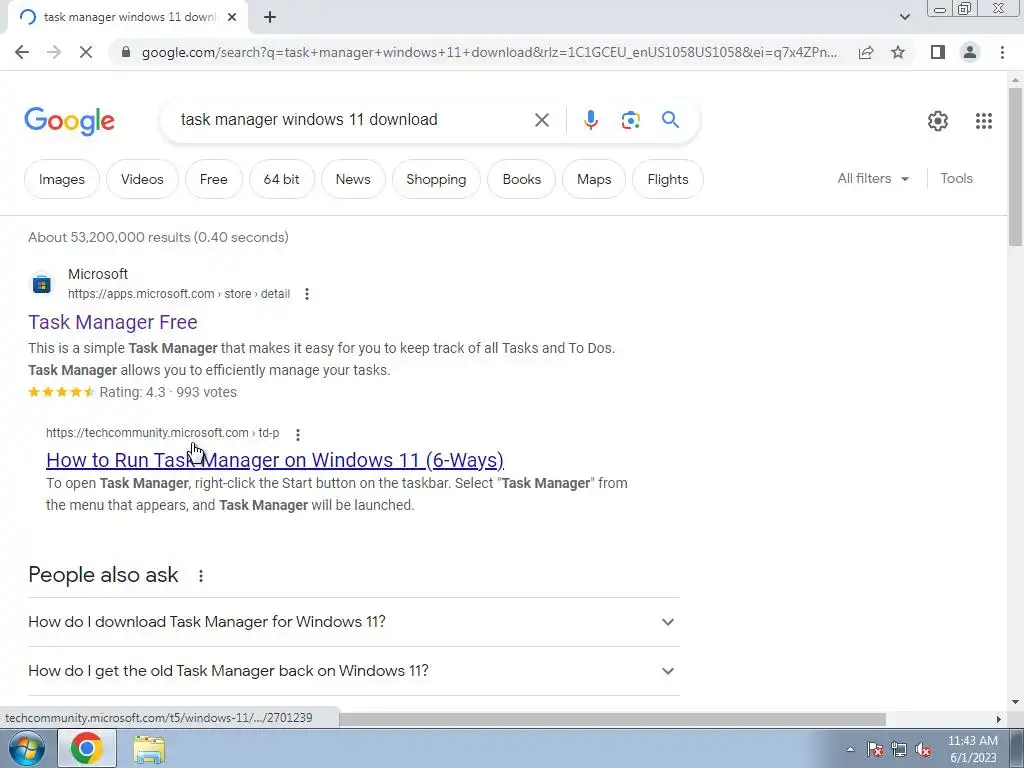1024x768 pixels.
Task: Filter results by Videos
Action: [142, 179]
